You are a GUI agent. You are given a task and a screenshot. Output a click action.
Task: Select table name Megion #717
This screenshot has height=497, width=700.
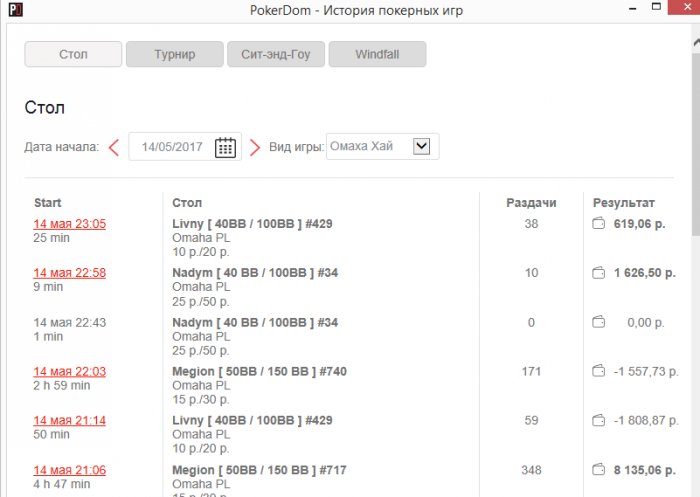point(259,470)
